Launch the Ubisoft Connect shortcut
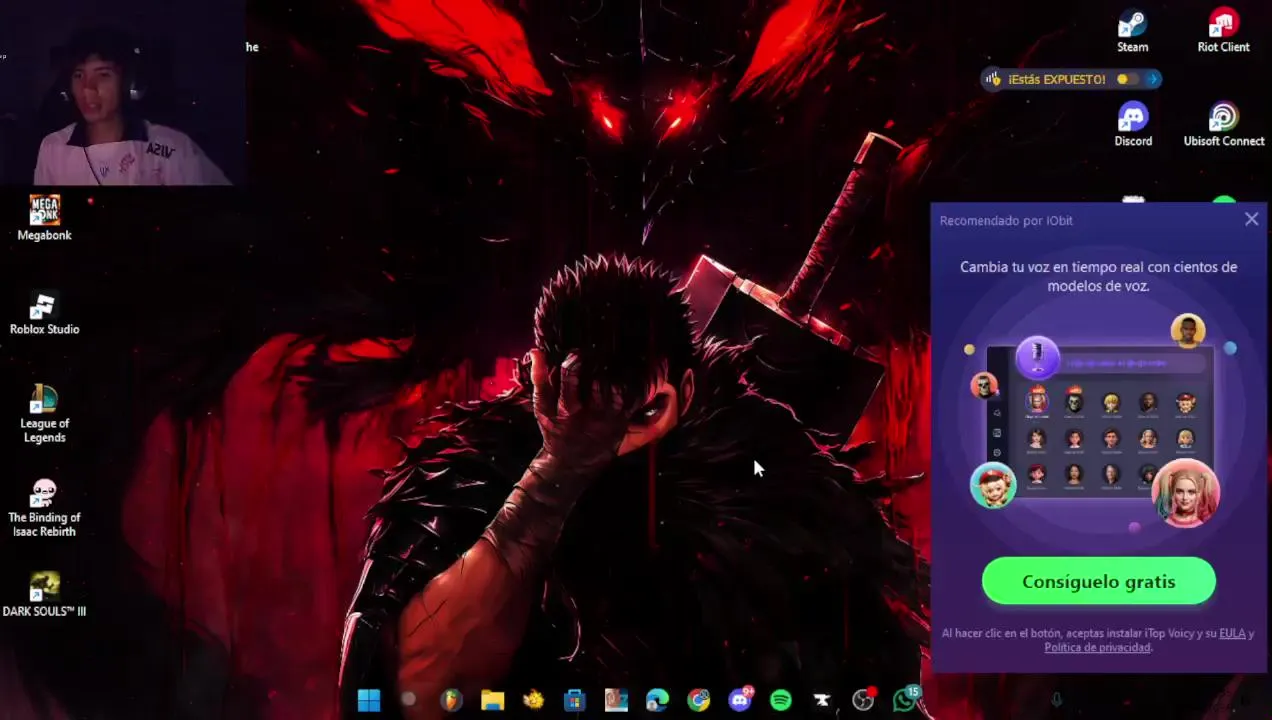The width and height of the screenshot is (1272, 720). [1223, 124]
